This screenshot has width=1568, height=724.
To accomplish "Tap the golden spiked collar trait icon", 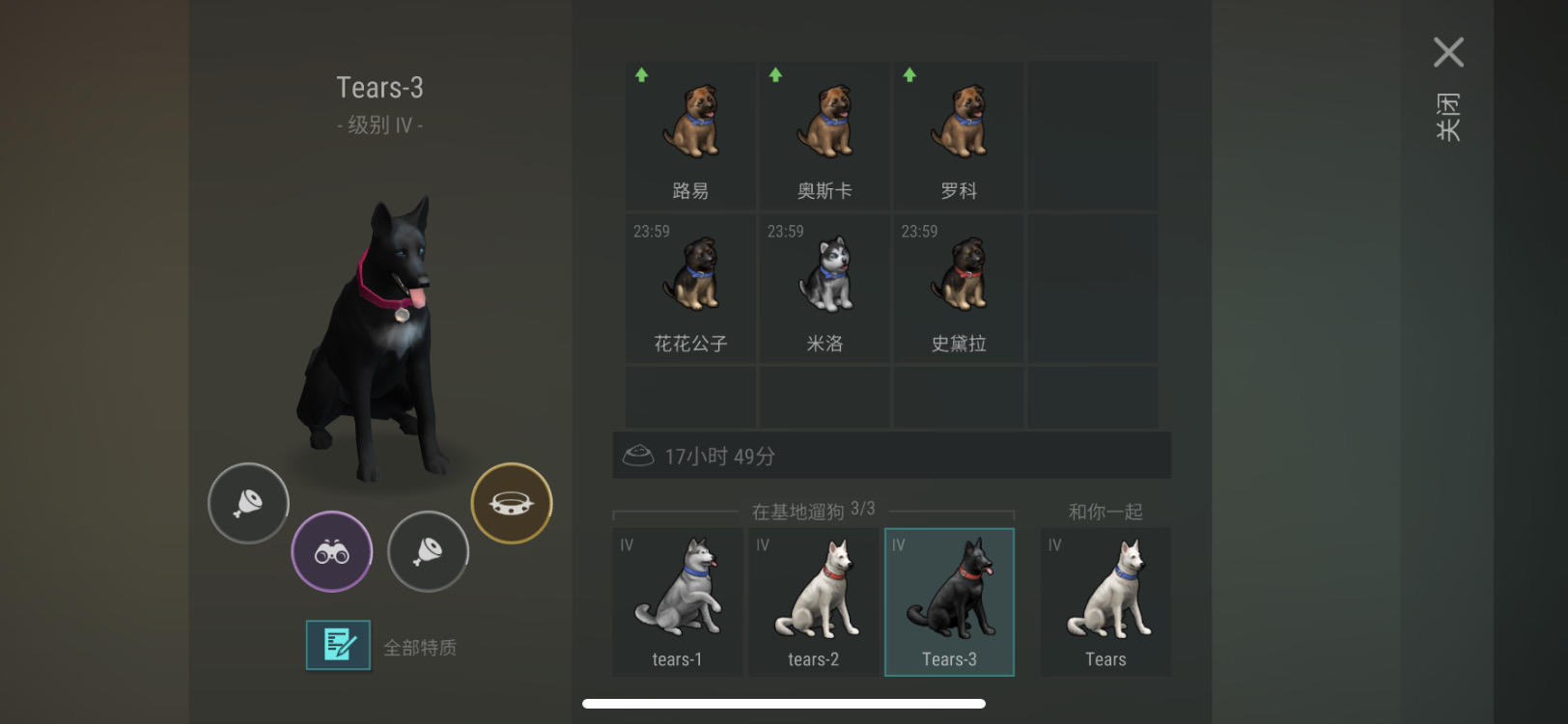I will [512, 503].
